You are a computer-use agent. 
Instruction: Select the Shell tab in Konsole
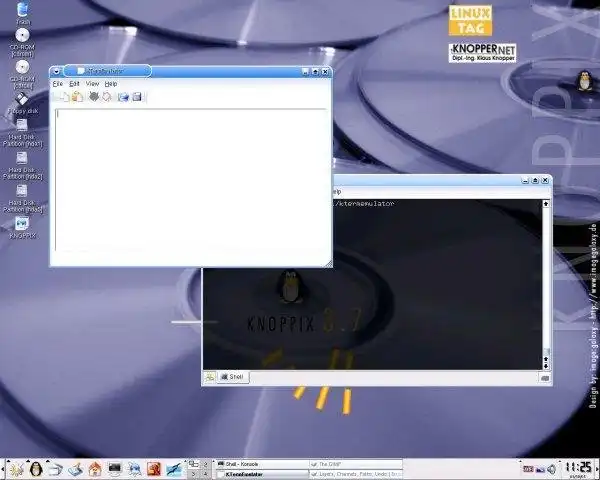point(233,377)
